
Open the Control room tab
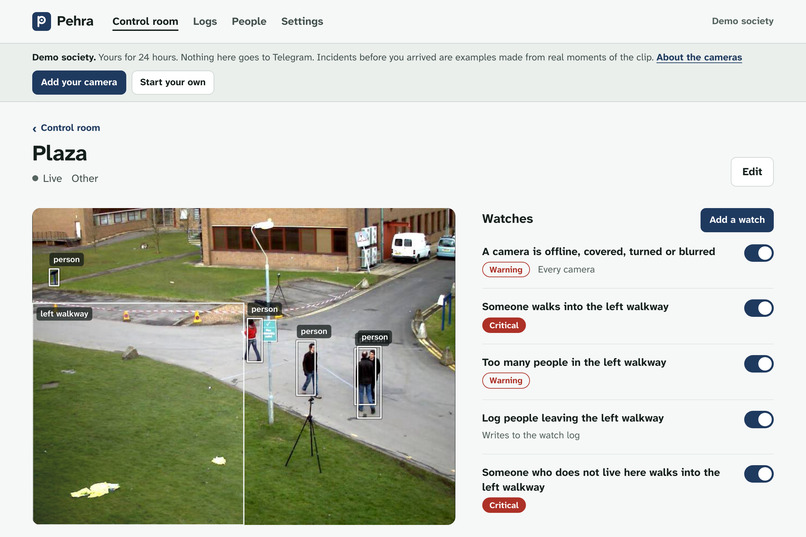pyautogui.click(x=145, y=21)
